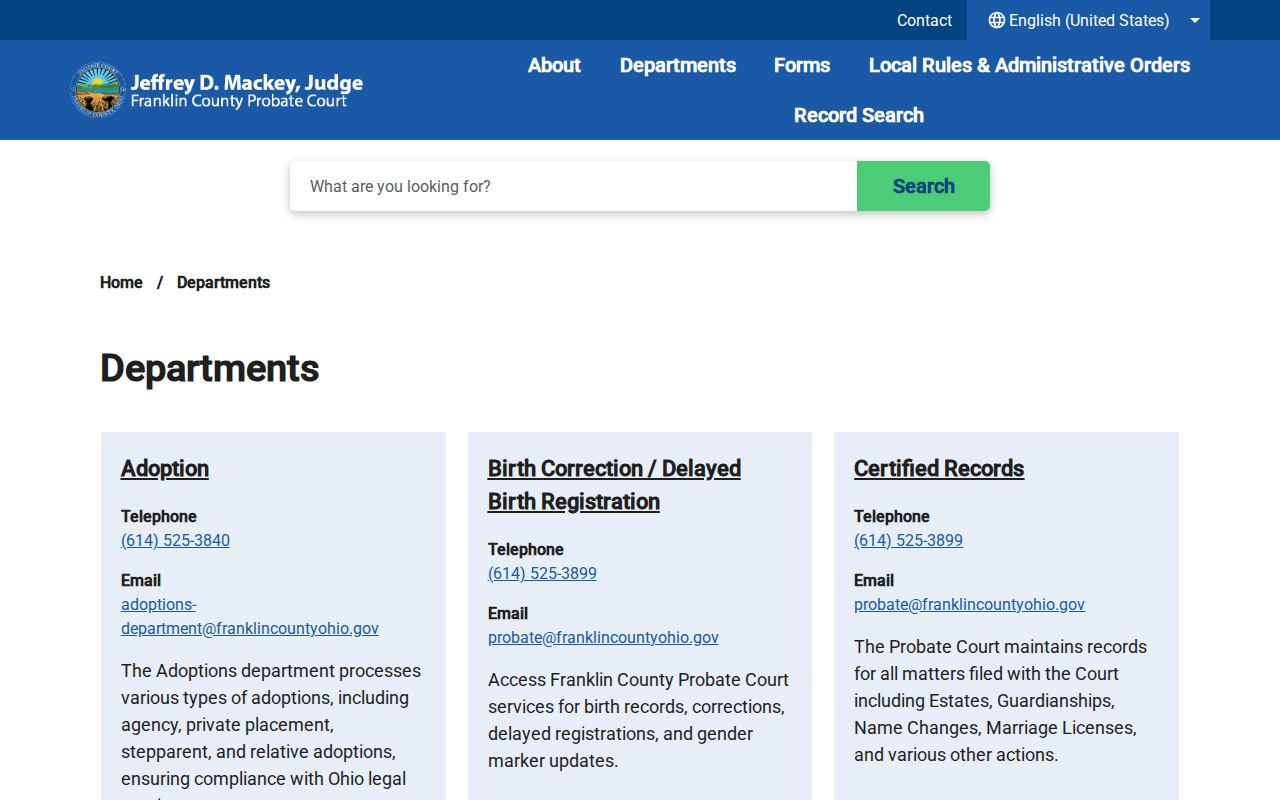
Task: Click the green Search button
Action: tap(923, 186)
